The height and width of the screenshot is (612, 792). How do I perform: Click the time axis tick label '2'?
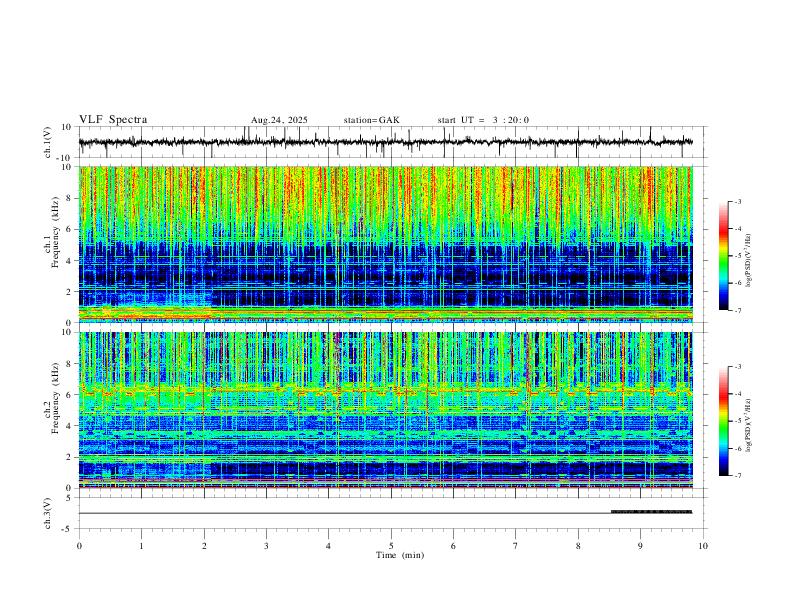(204, 546)
